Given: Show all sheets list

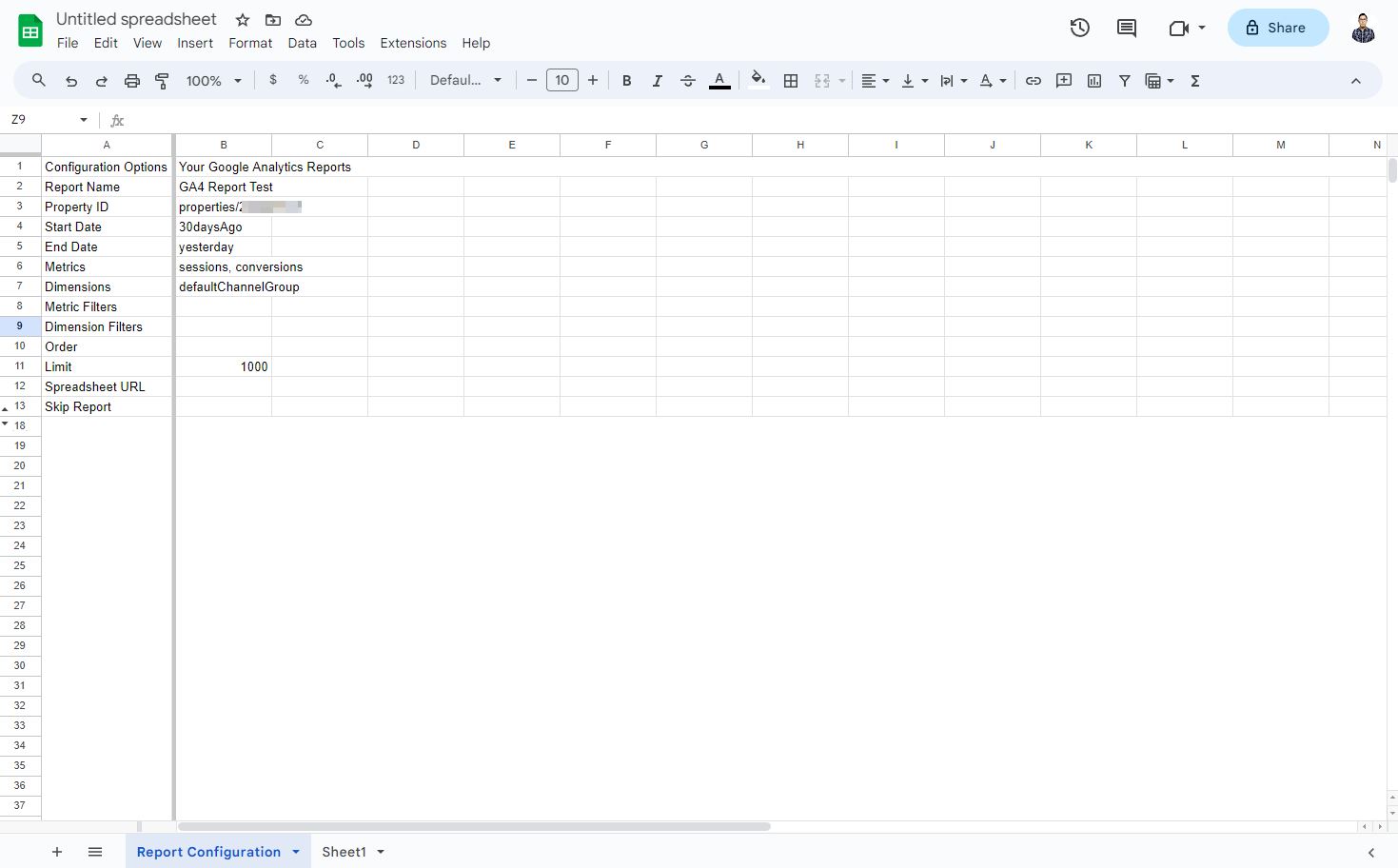Looking at the screenshot, I should click(95, 852).
